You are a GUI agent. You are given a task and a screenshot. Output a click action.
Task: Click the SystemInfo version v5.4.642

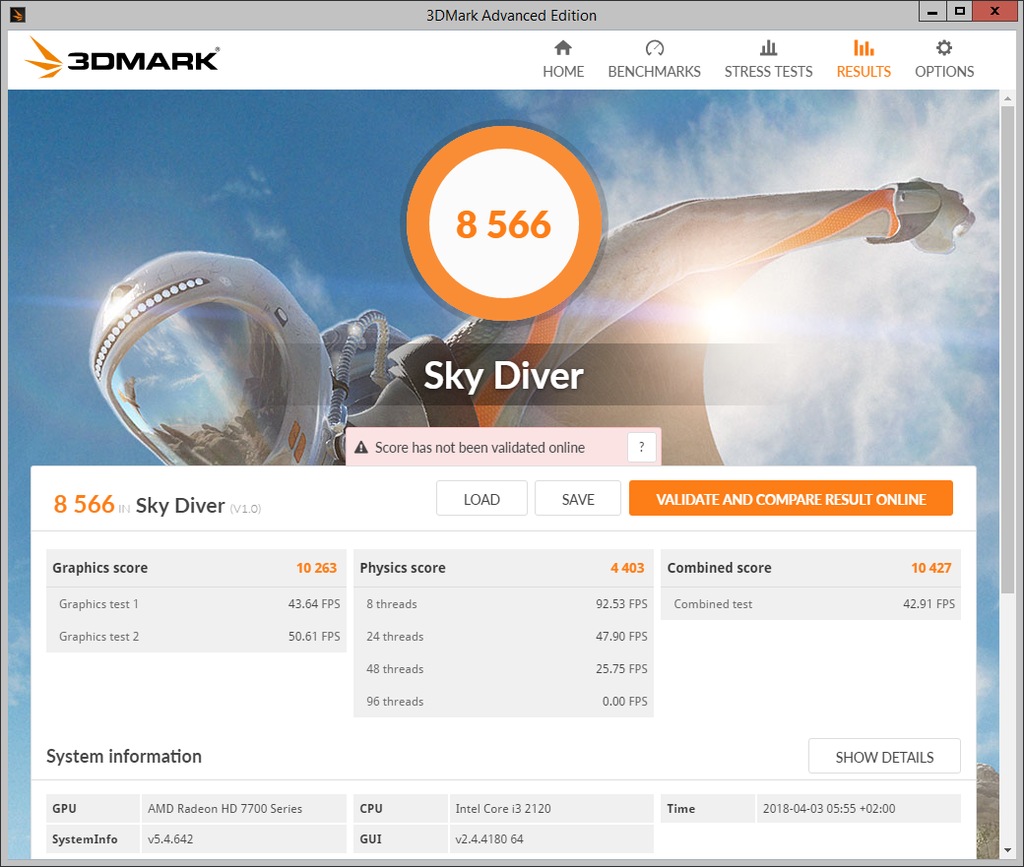tap(170, 840)
